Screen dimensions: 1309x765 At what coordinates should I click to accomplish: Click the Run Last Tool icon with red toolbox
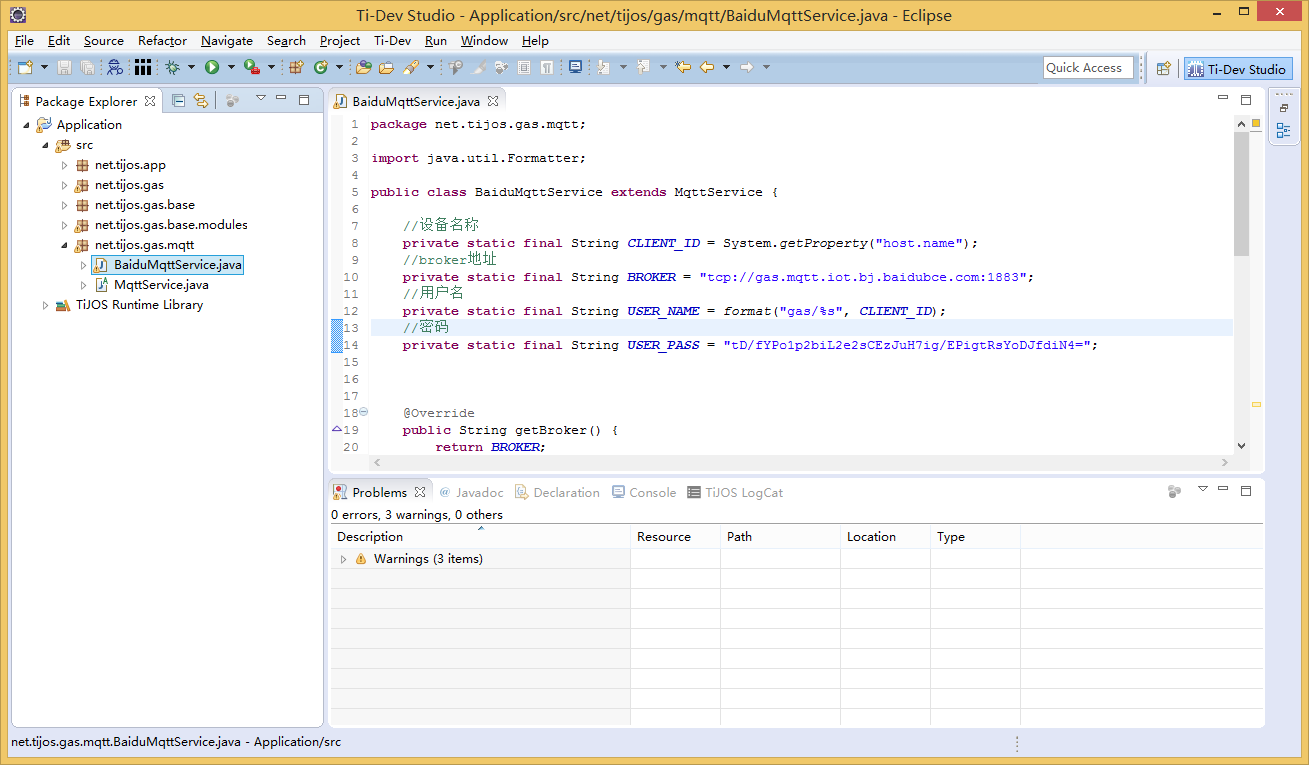[252, 67]
